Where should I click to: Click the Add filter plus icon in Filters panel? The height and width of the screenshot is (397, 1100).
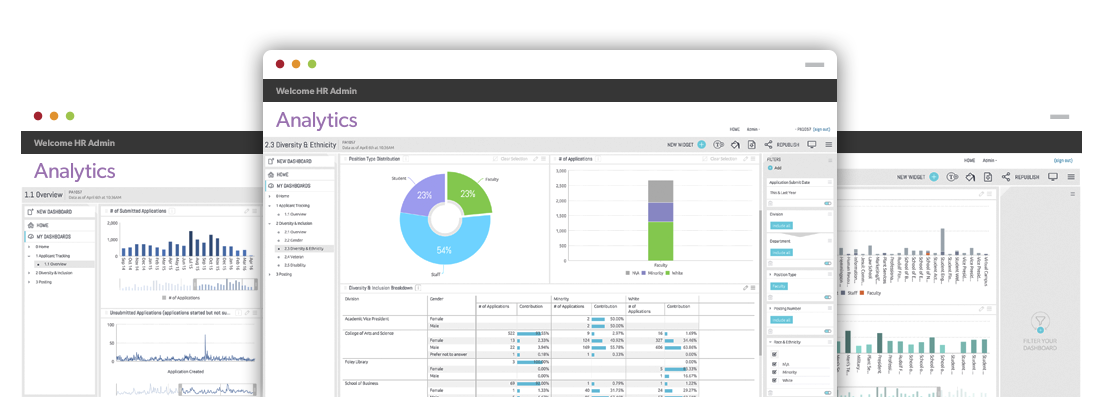[x=770, y=168]
